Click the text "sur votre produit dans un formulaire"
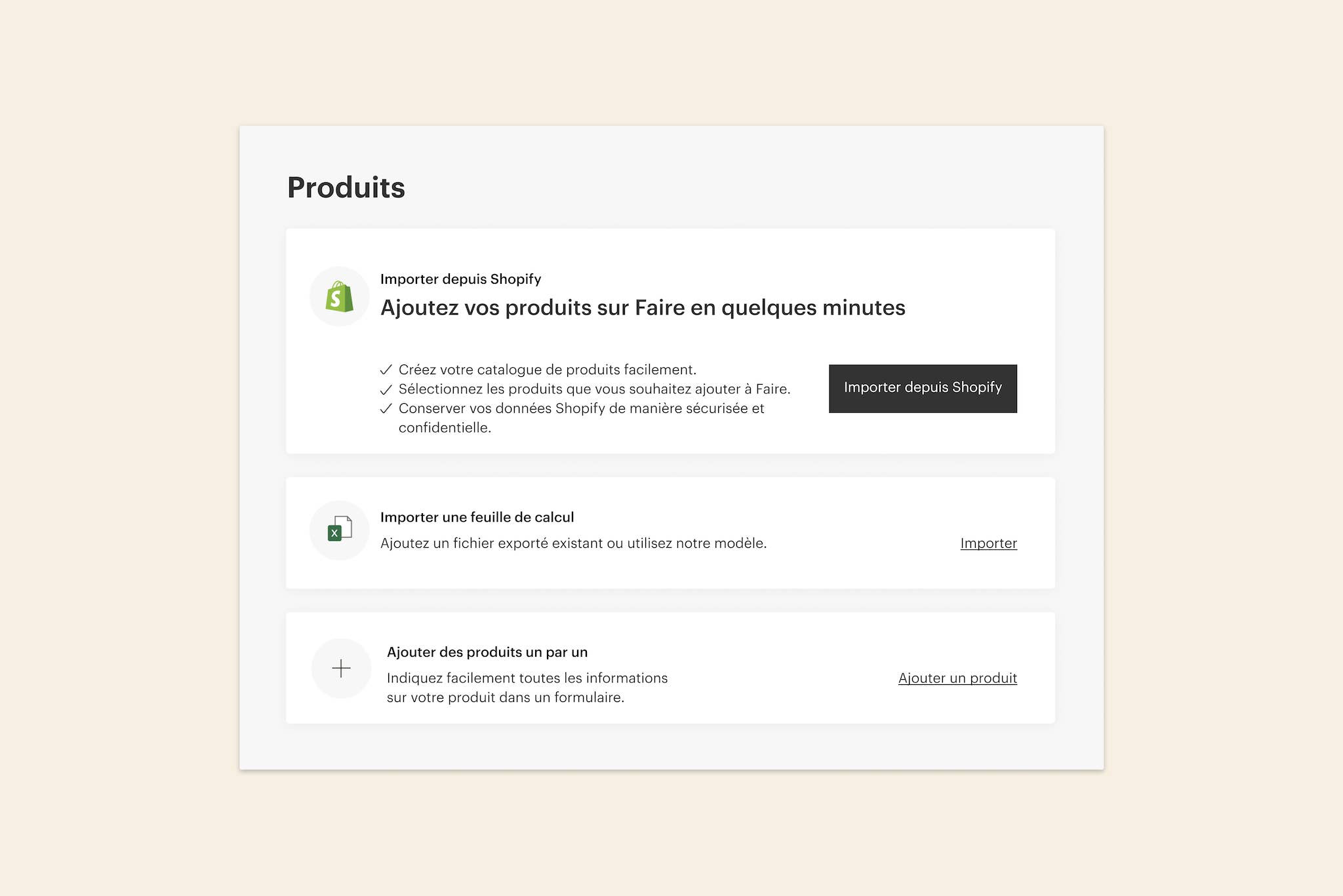 click(505, 697)
